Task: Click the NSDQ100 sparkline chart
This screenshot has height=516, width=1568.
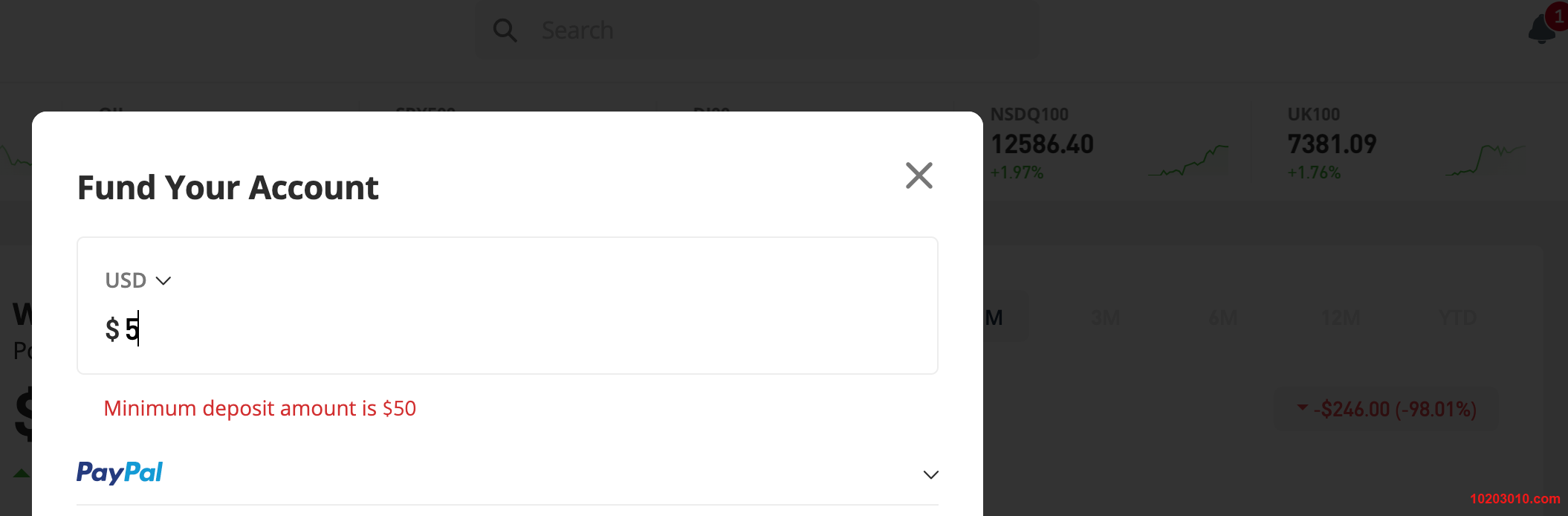Action: 1188,161
